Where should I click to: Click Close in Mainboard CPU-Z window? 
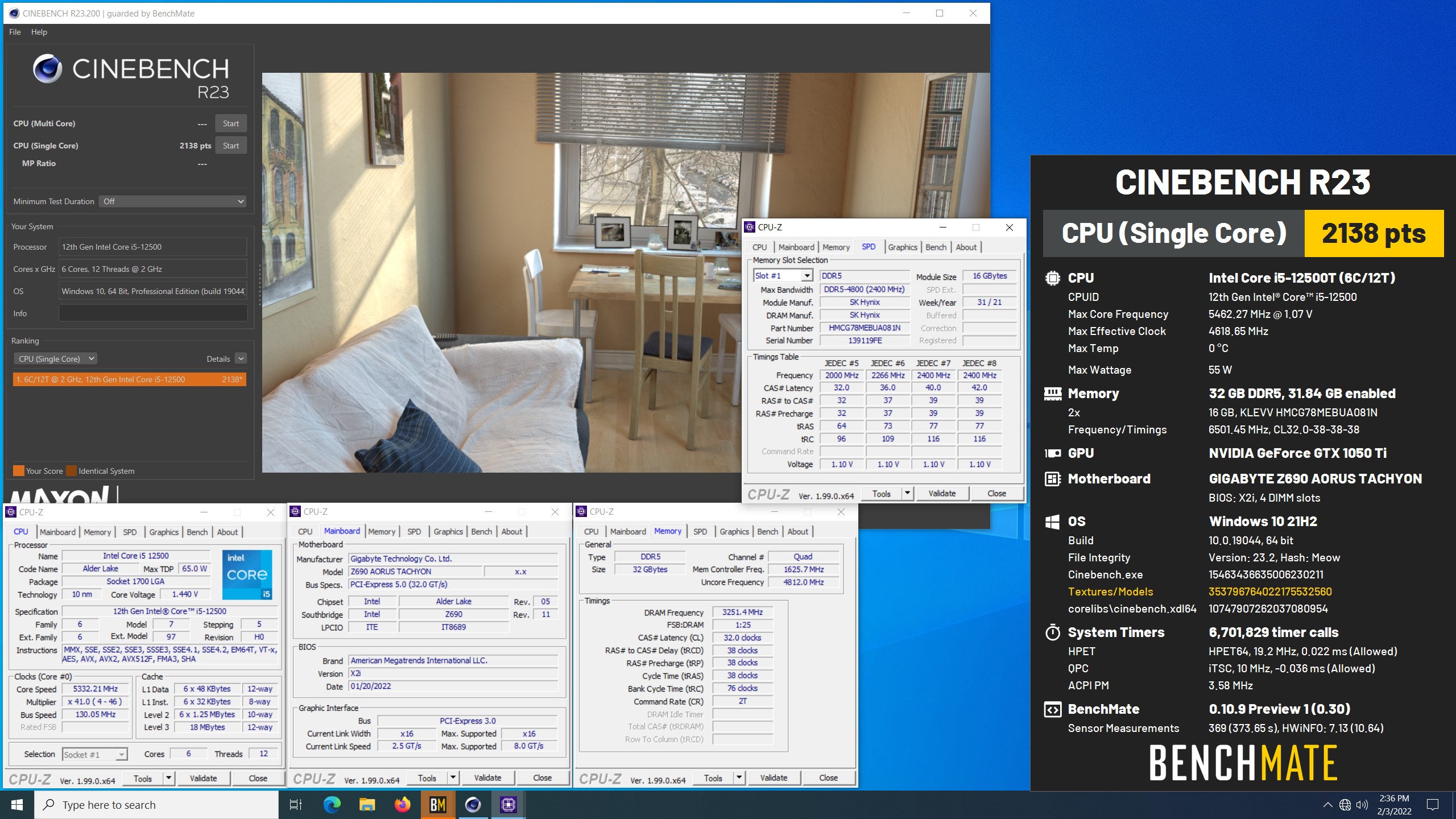coord(542,777)
